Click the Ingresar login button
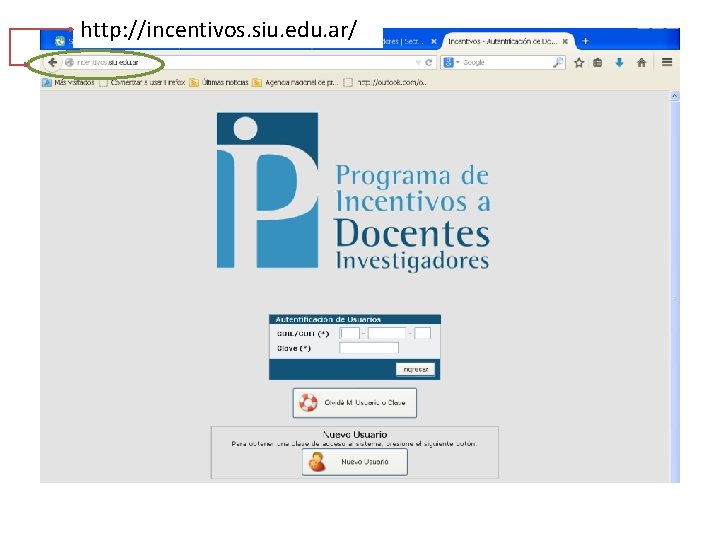This screenshot has width=720, height=540. [x=415, y=369]
